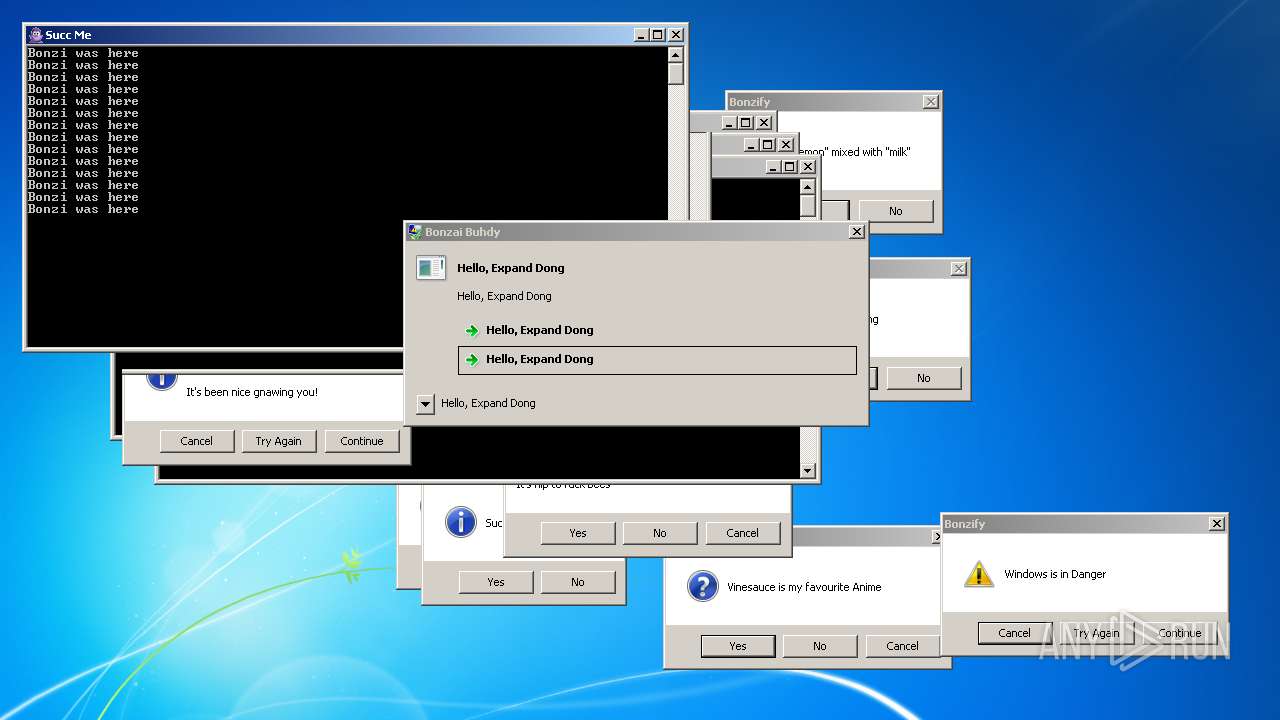
Task: Minimize the Succ Me console window
Action: 641,35
